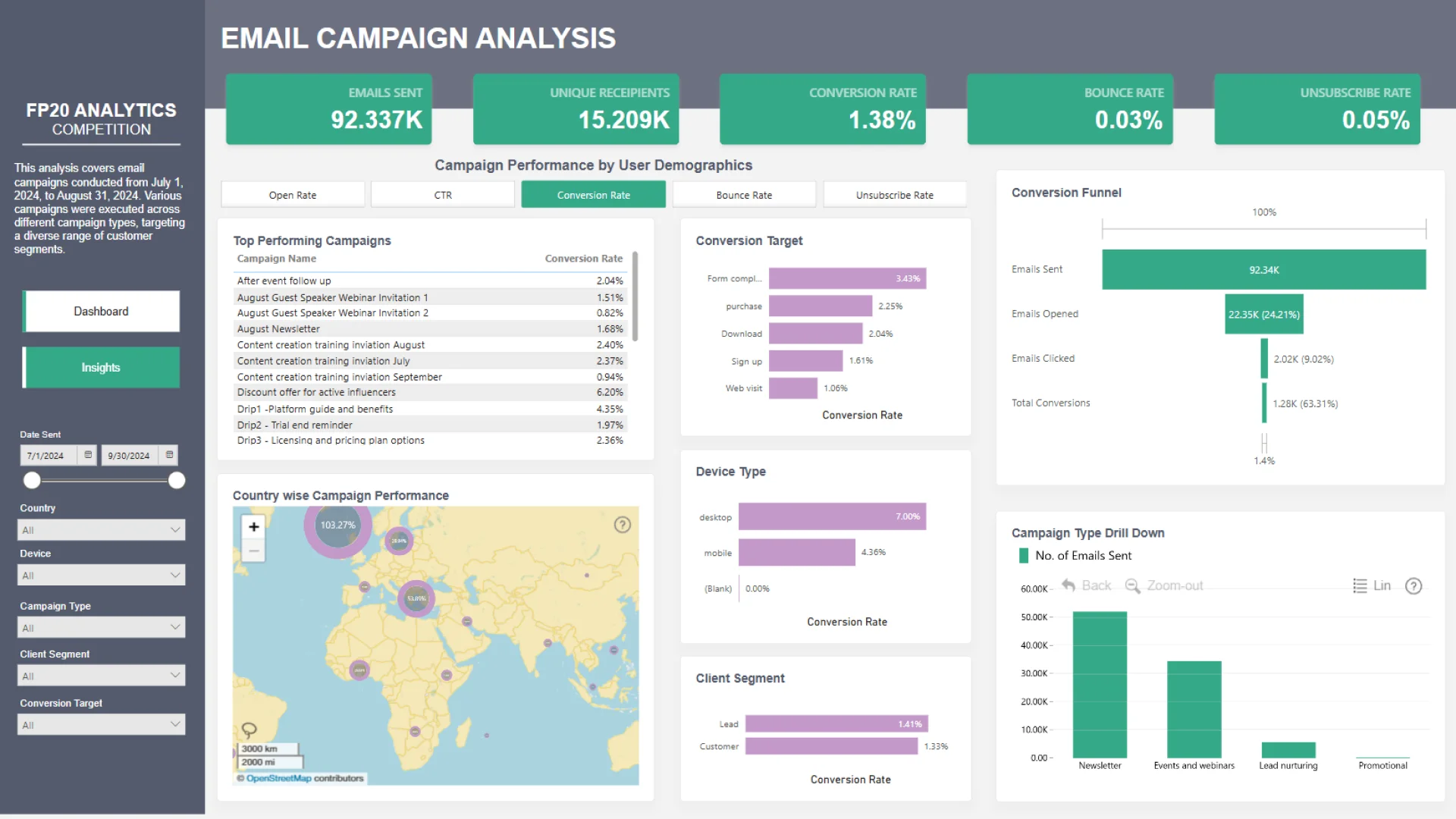Click the UNIQUE RECEIPIENTS KPI card
Viewport: 1456px width, 819px height.
pos(576,109)
